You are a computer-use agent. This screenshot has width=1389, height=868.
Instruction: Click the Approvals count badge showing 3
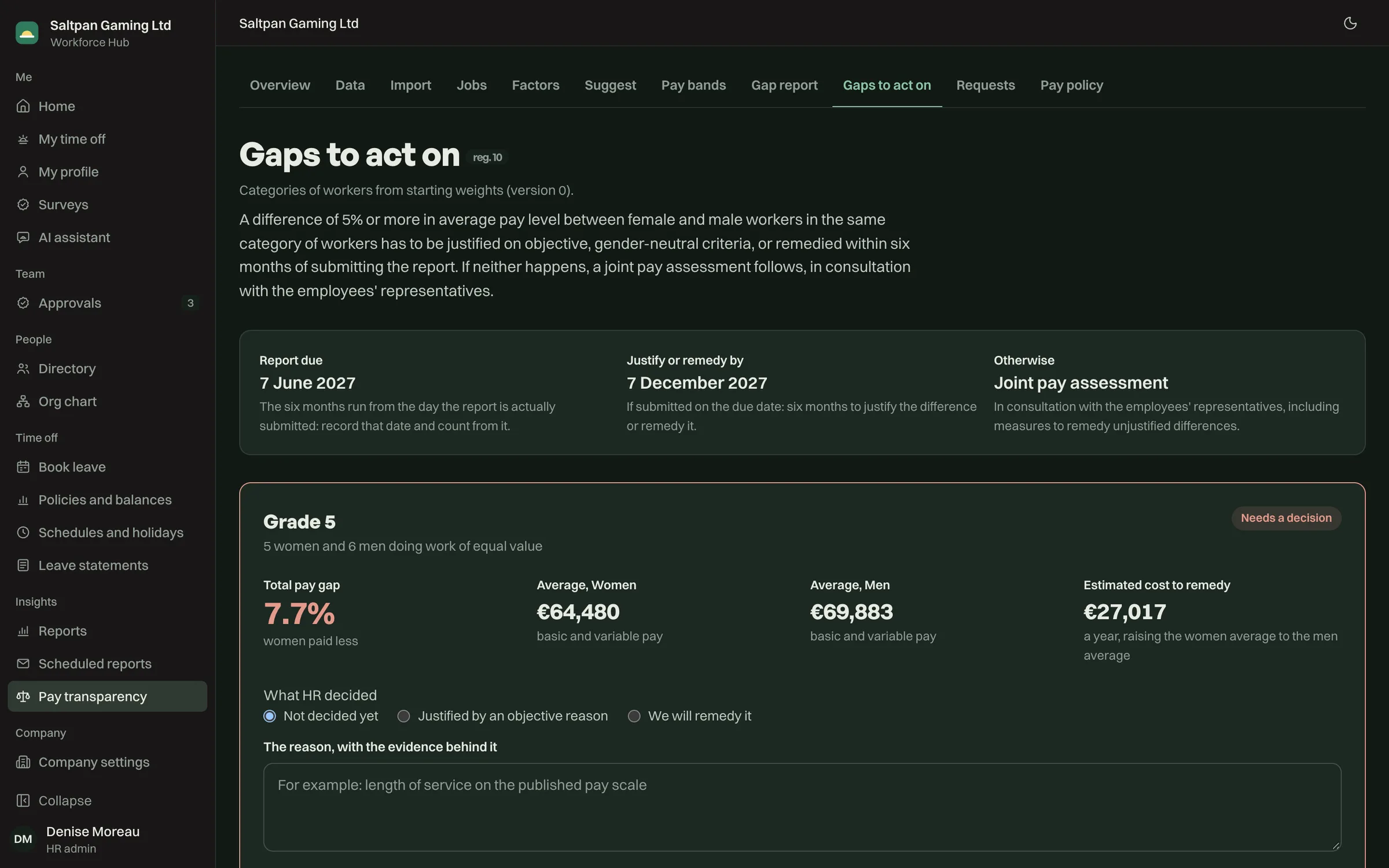(x=190, y=303)
